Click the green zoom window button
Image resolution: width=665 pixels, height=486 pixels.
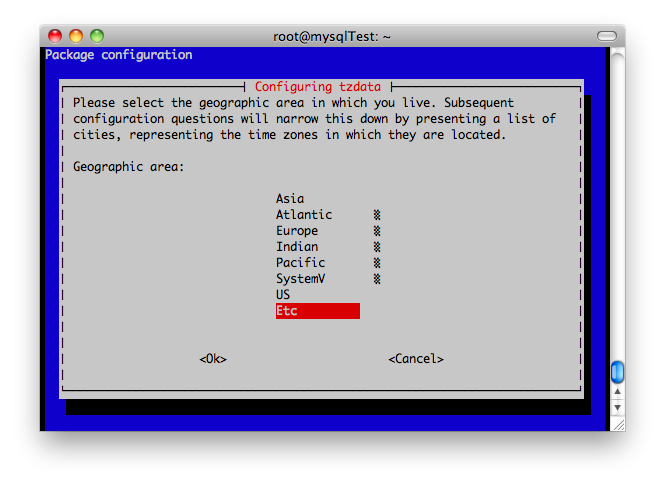click(x=97, y=36)
